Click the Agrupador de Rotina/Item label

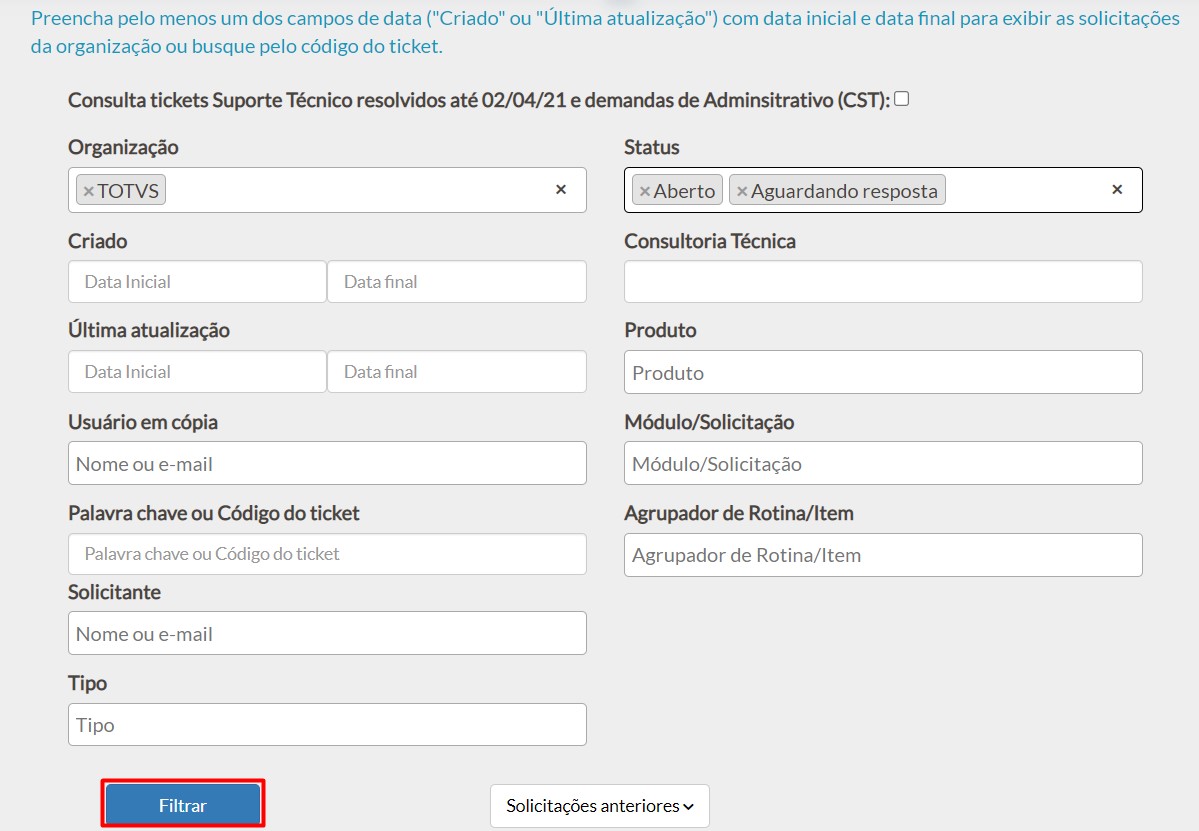tap(739, 514)
